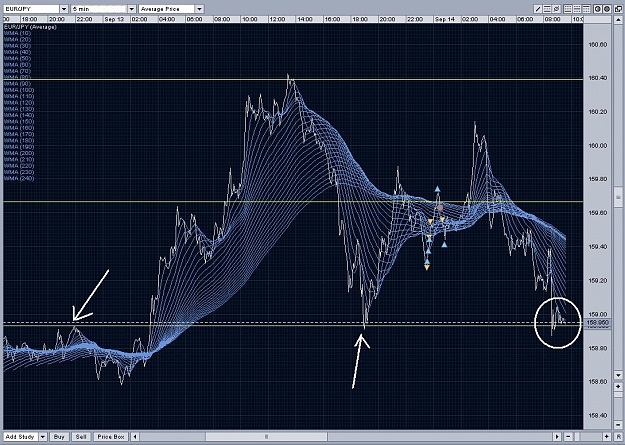Select the WMA (50) legend entry

pyautogui.click(x=17, y=59)
